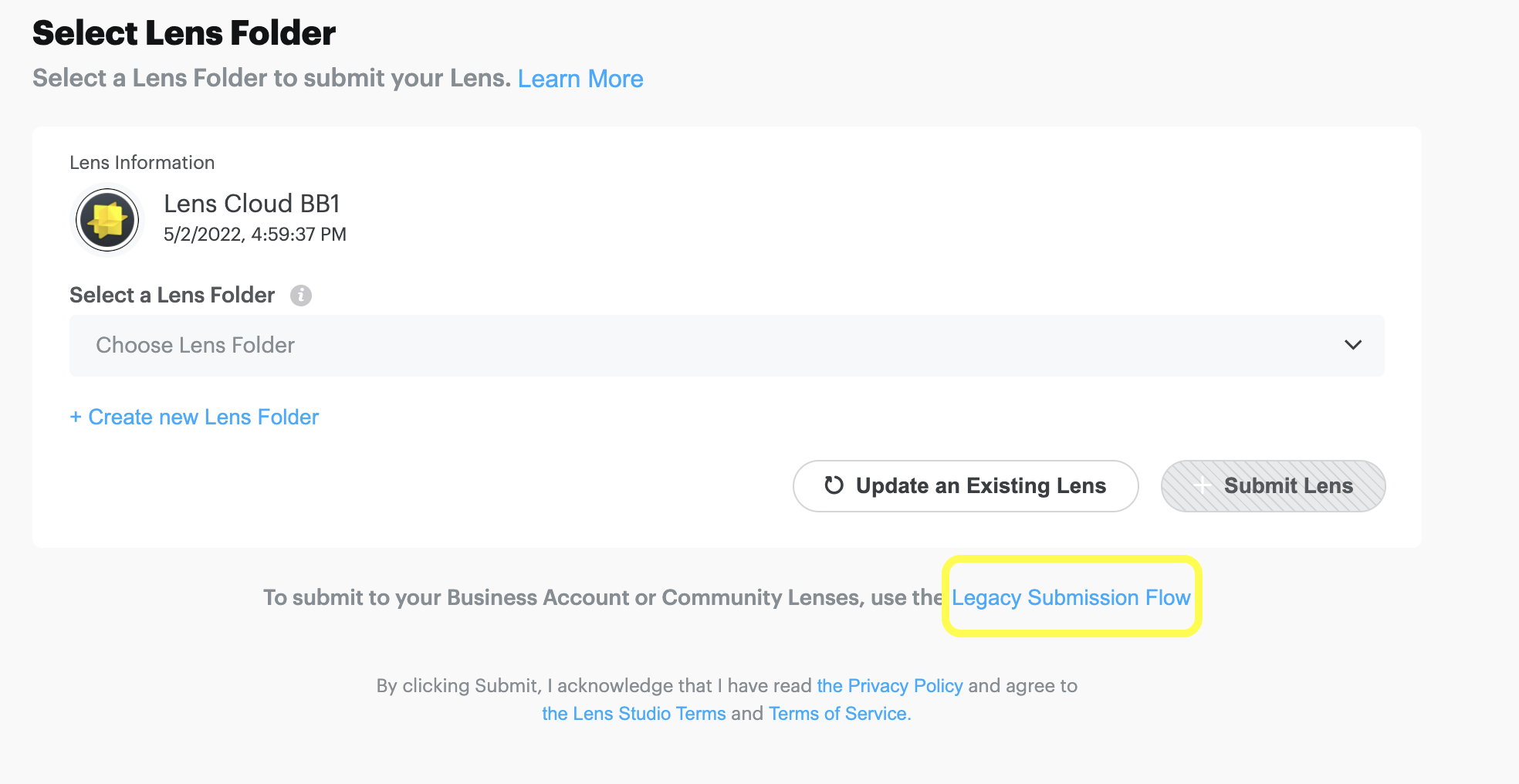The height and width of the screenshot is (784, 1519).
Task: Open the Choose Lens Folder placeholder field
Action: [x=195, y=345]
